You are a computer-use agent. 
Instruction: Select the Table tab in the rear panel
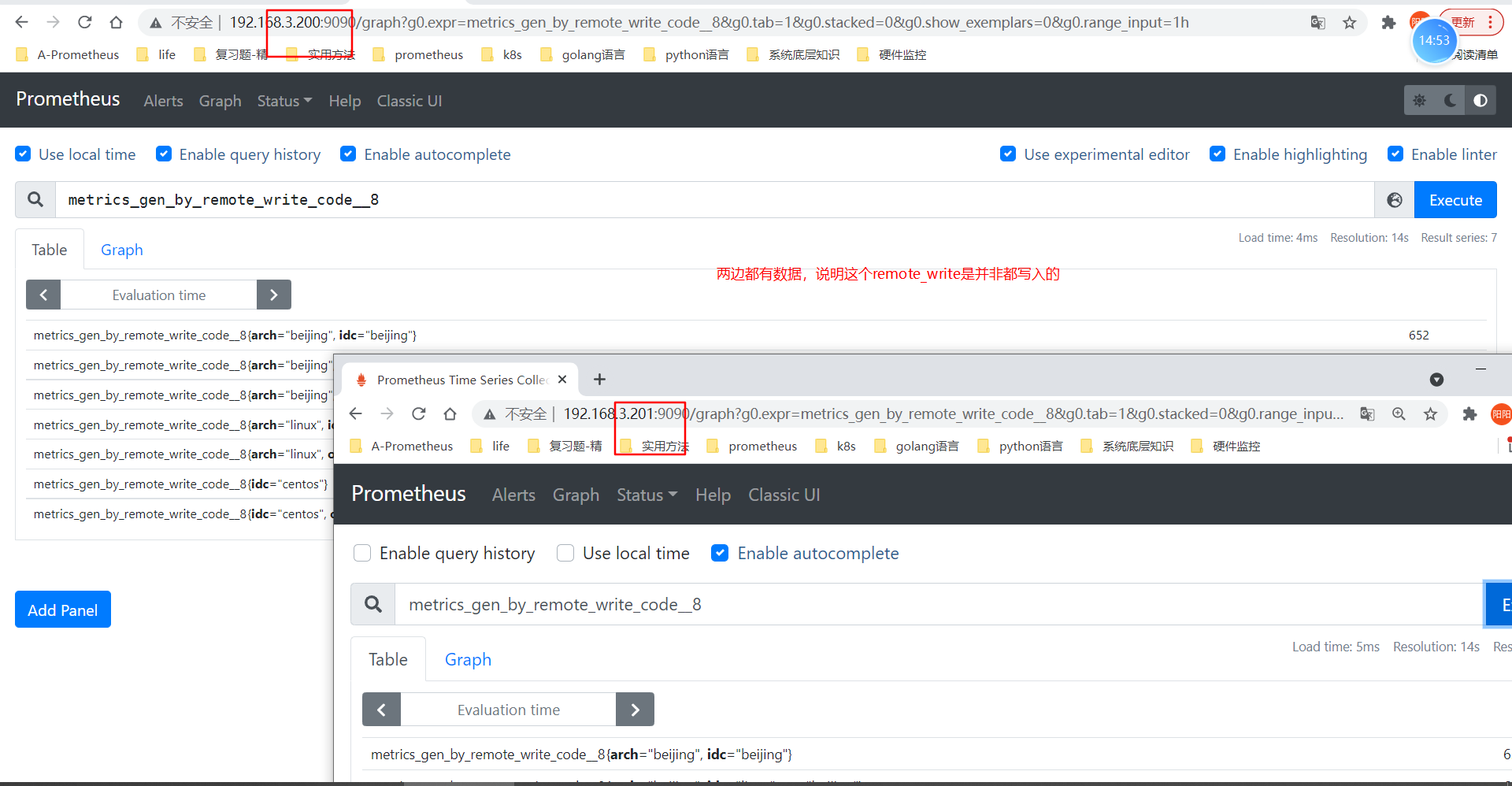point(50,250)
